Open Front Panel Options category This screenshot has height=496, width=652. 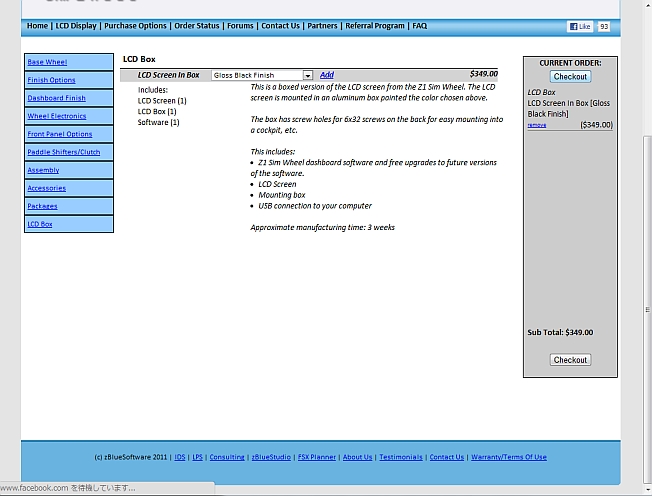pyautogui.click(x=59, y=134)
